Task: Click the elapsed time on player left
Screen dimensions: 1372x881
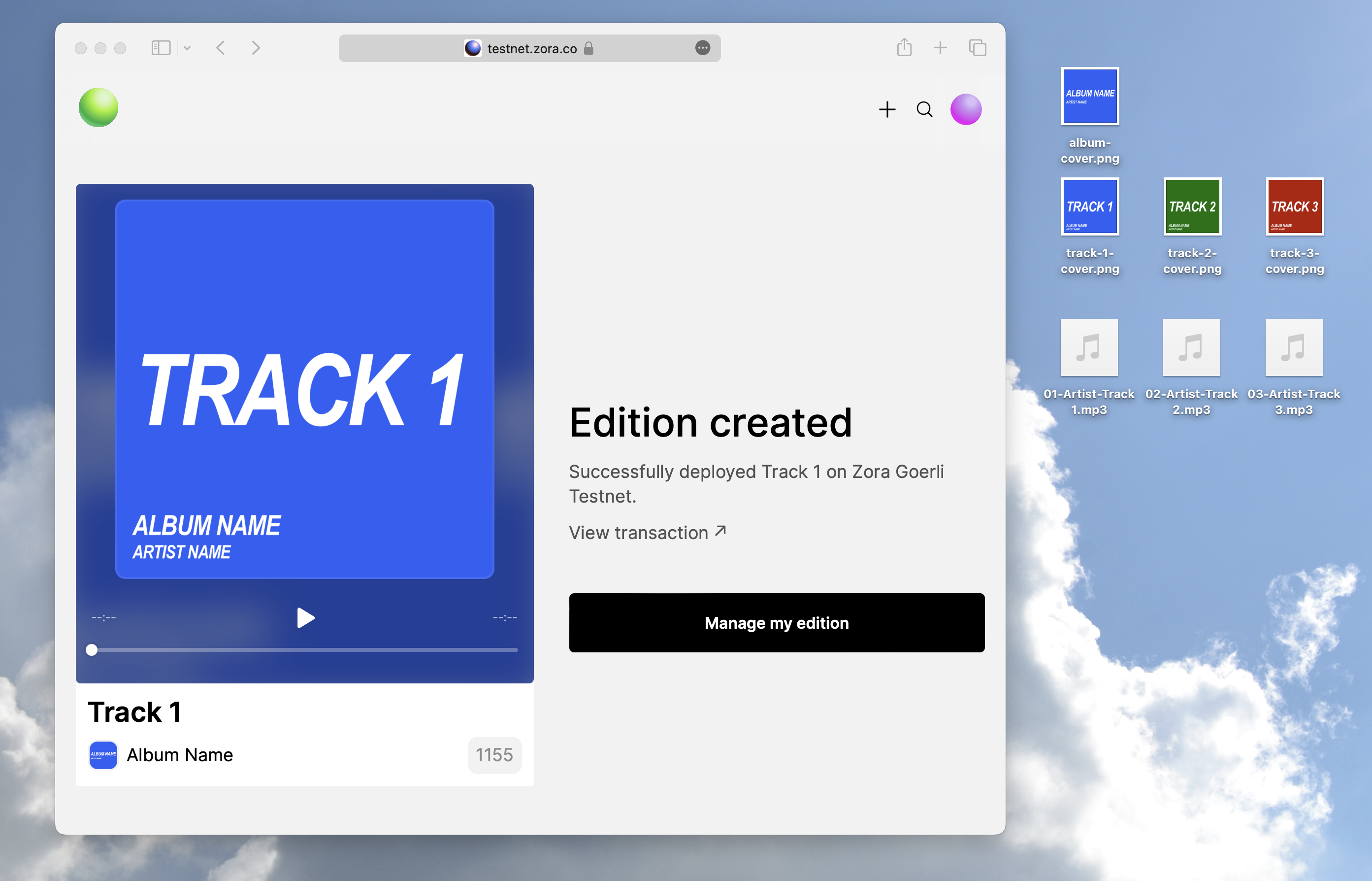Action: click(x=103, y=617)
